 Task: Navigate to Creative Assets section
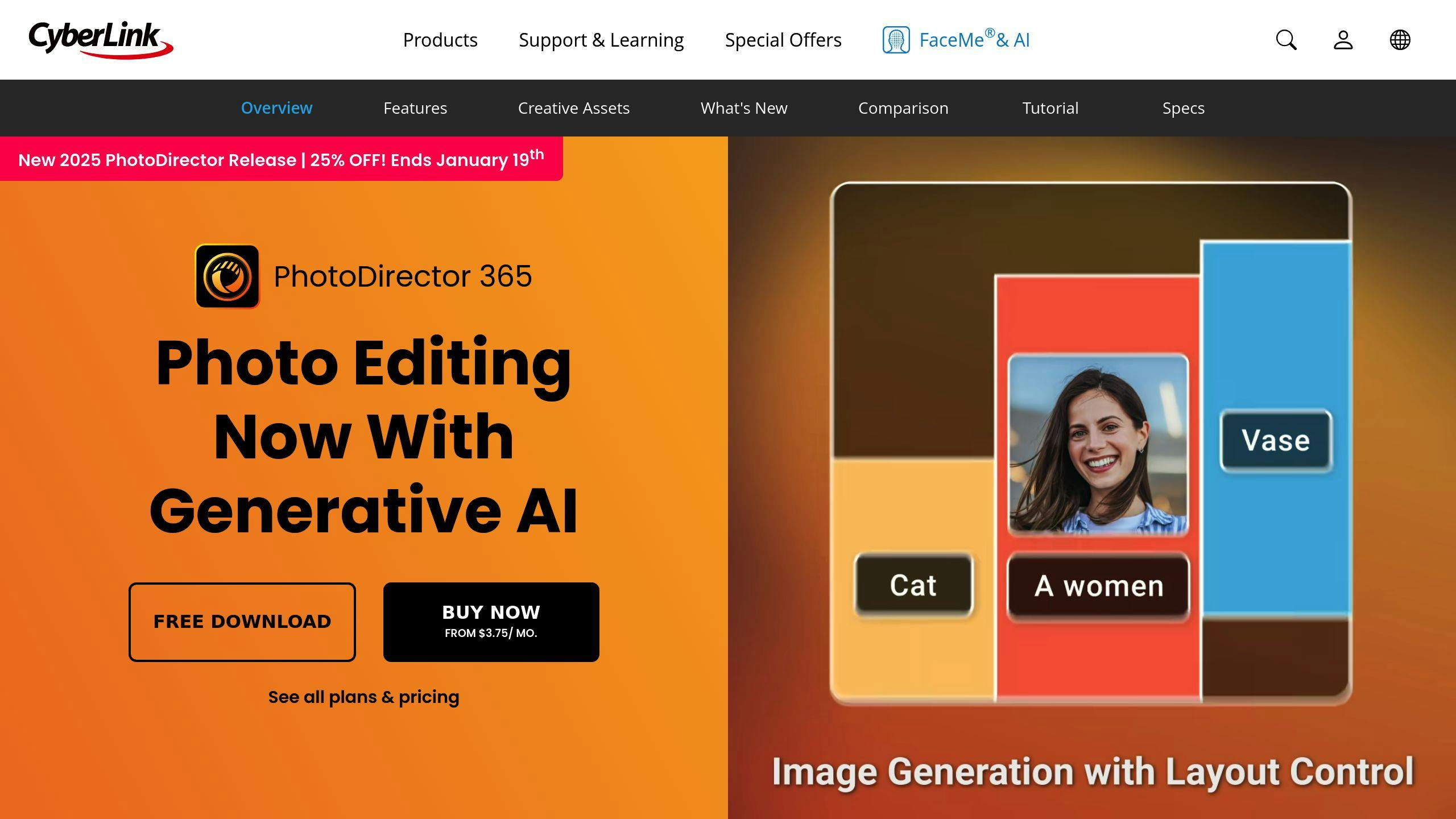click(x=574, y=108)
